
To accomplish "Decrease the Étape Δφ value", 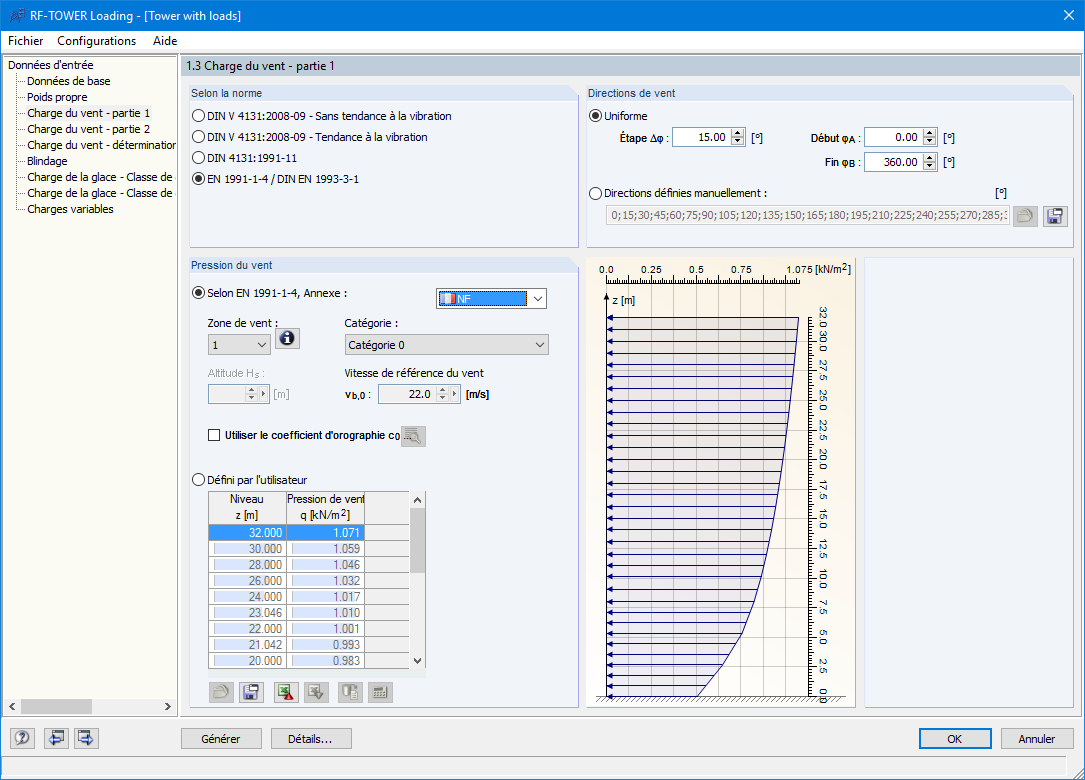I will [x=738, y=142].
